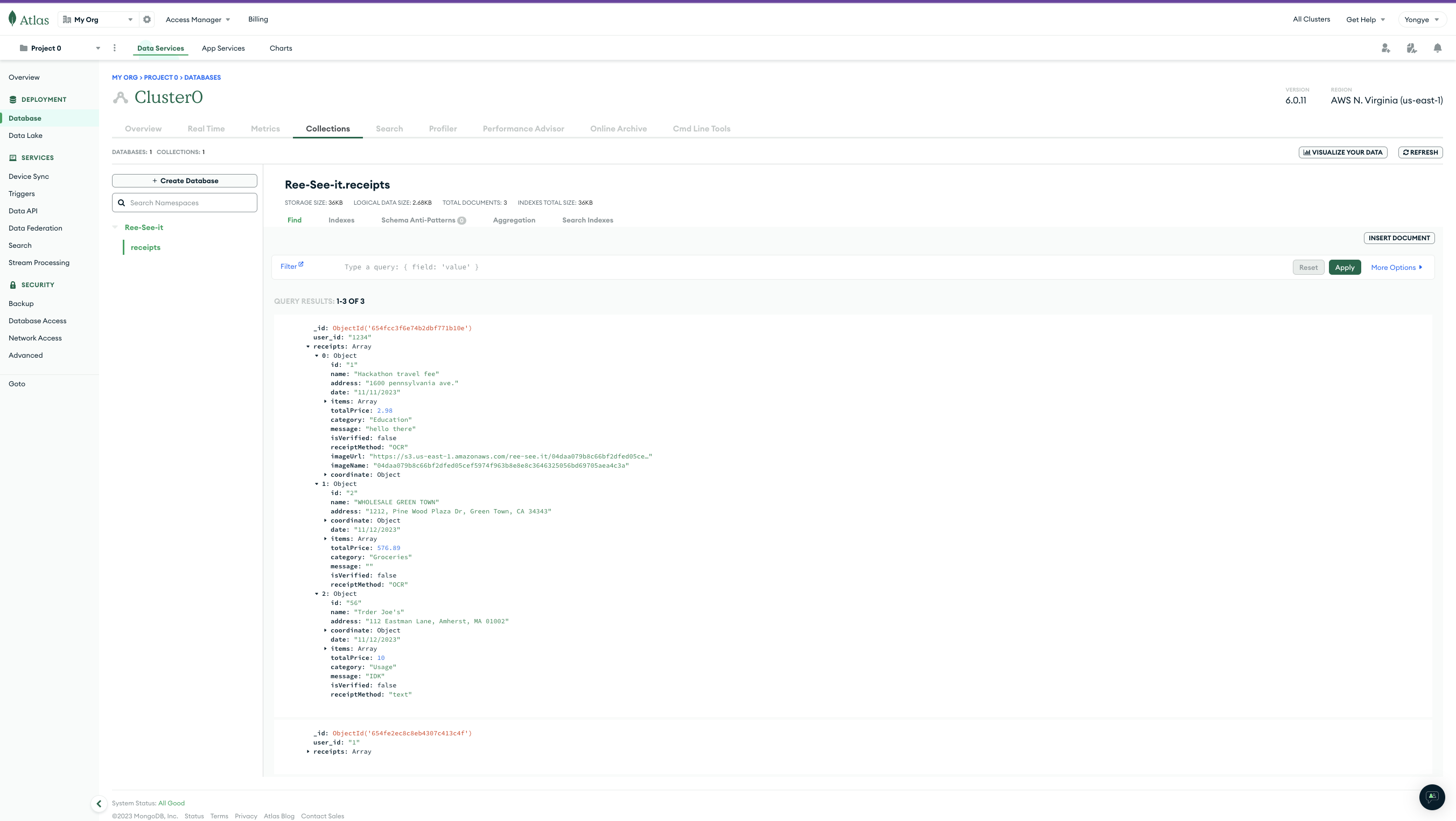Click the Atlas leaf logo
The width and height of the screenshot is (1456, 821).
click(x=12, y=19)
